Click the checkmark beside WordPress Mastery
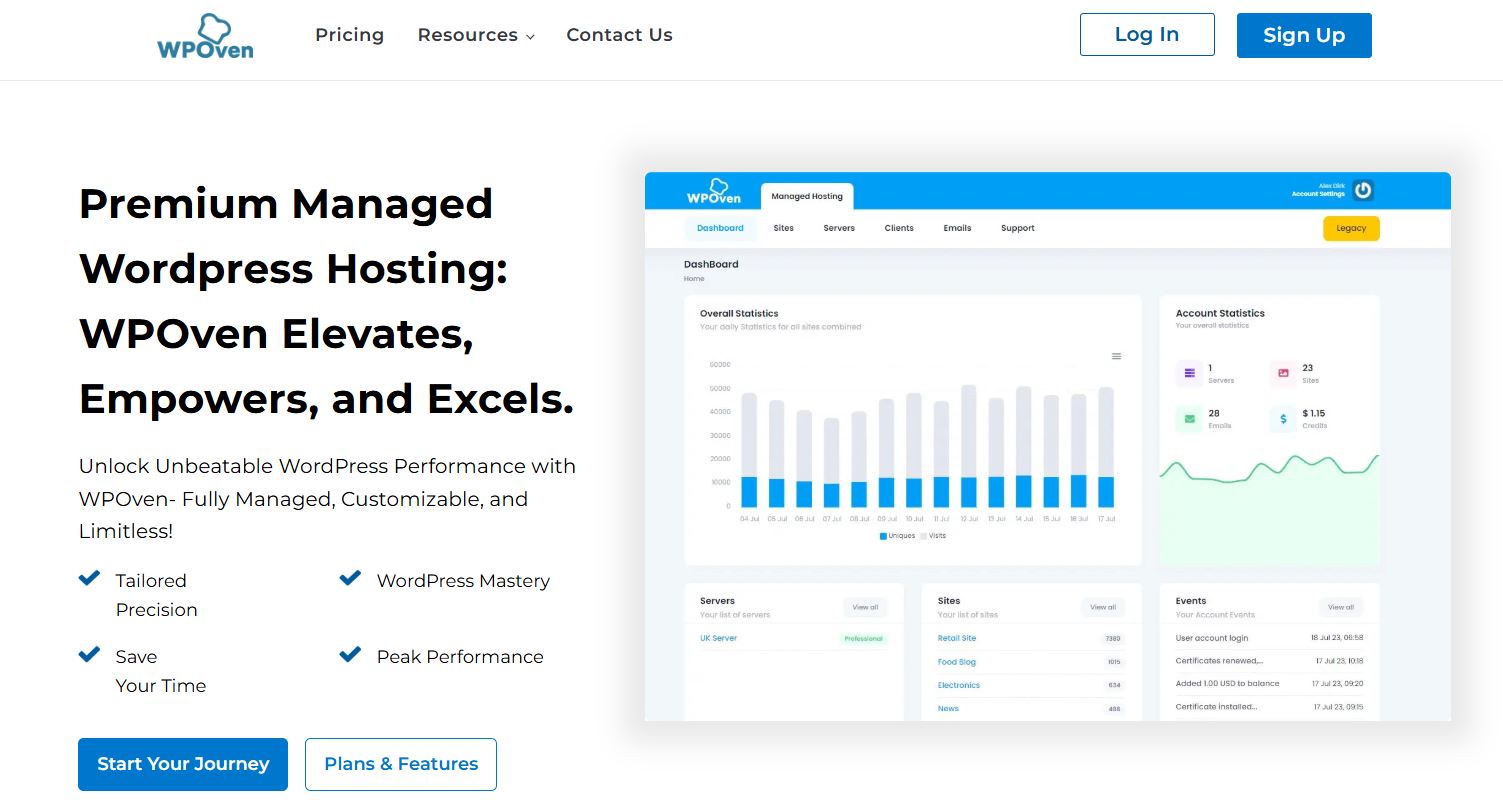The image size is (1503, 808). coord(350,578)
